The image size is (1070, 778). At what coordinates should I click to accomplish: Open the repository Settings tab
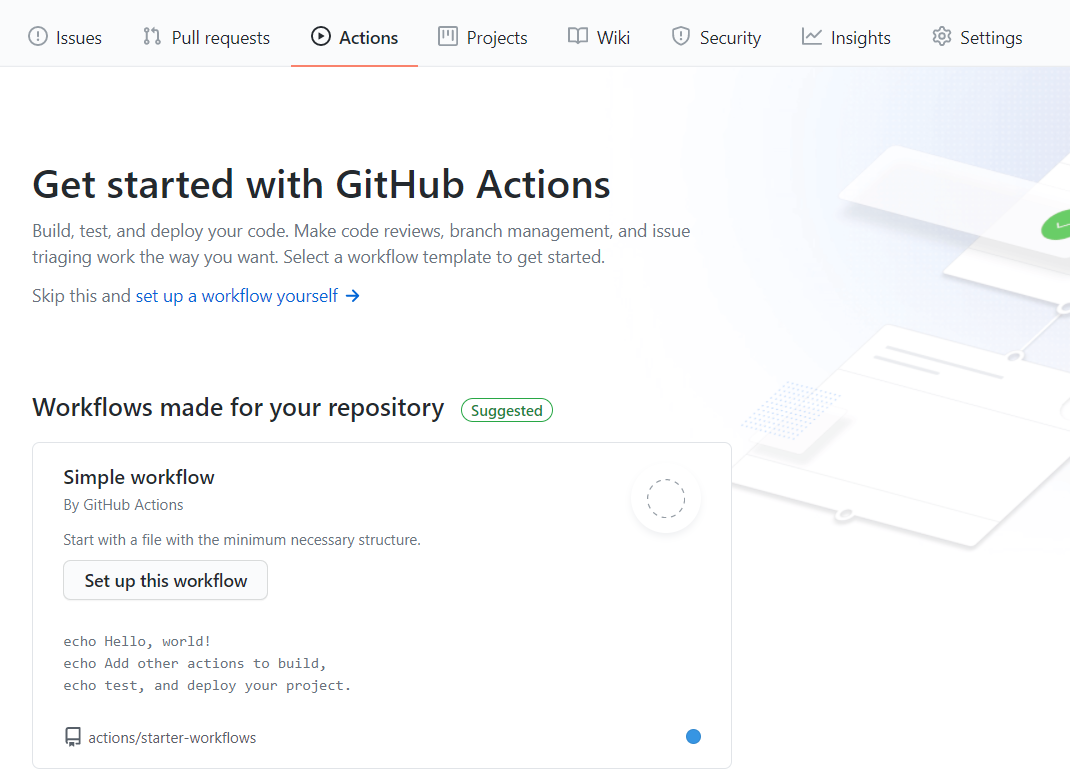click(x=977, y=37)
